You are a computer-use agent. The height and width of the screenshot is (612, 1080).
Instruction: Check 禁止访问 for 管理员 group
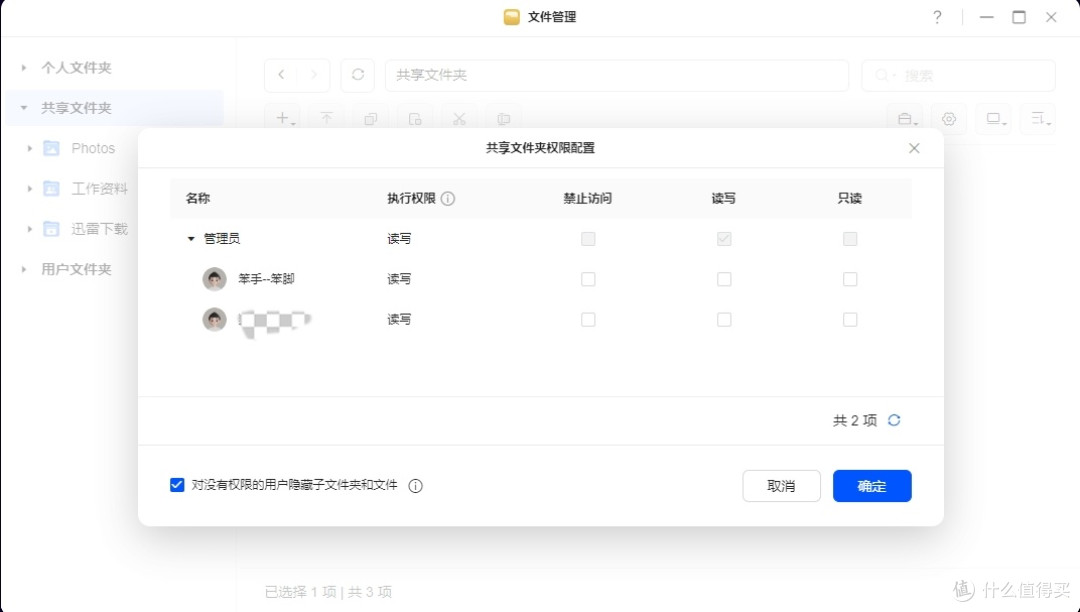[x=588, y=239]
